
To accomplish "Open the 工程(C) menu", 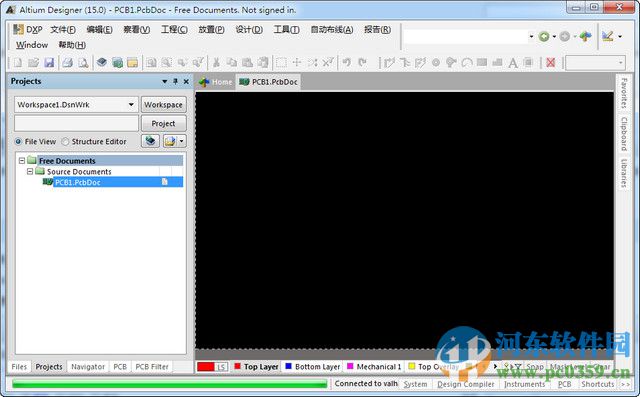I will point(174,29).
